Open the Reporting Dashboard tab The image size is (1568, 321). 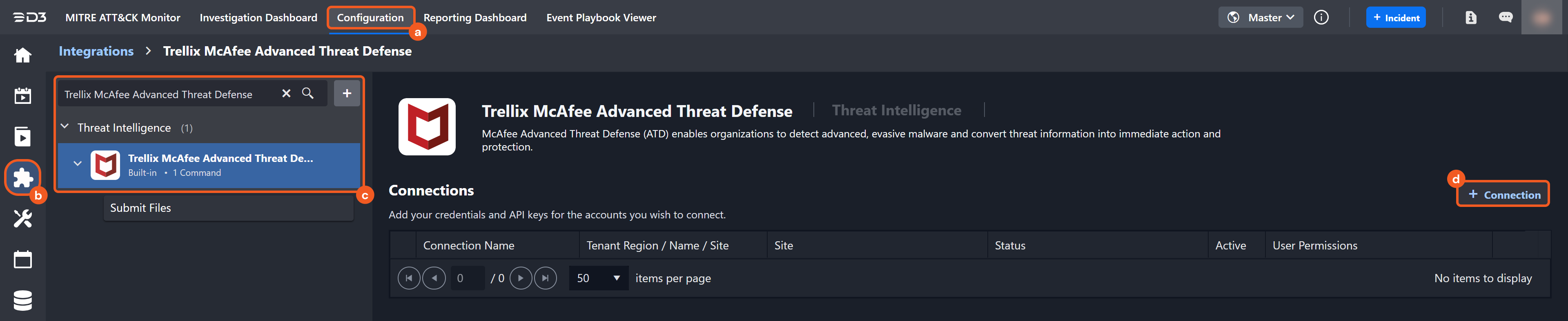(475, 18)
